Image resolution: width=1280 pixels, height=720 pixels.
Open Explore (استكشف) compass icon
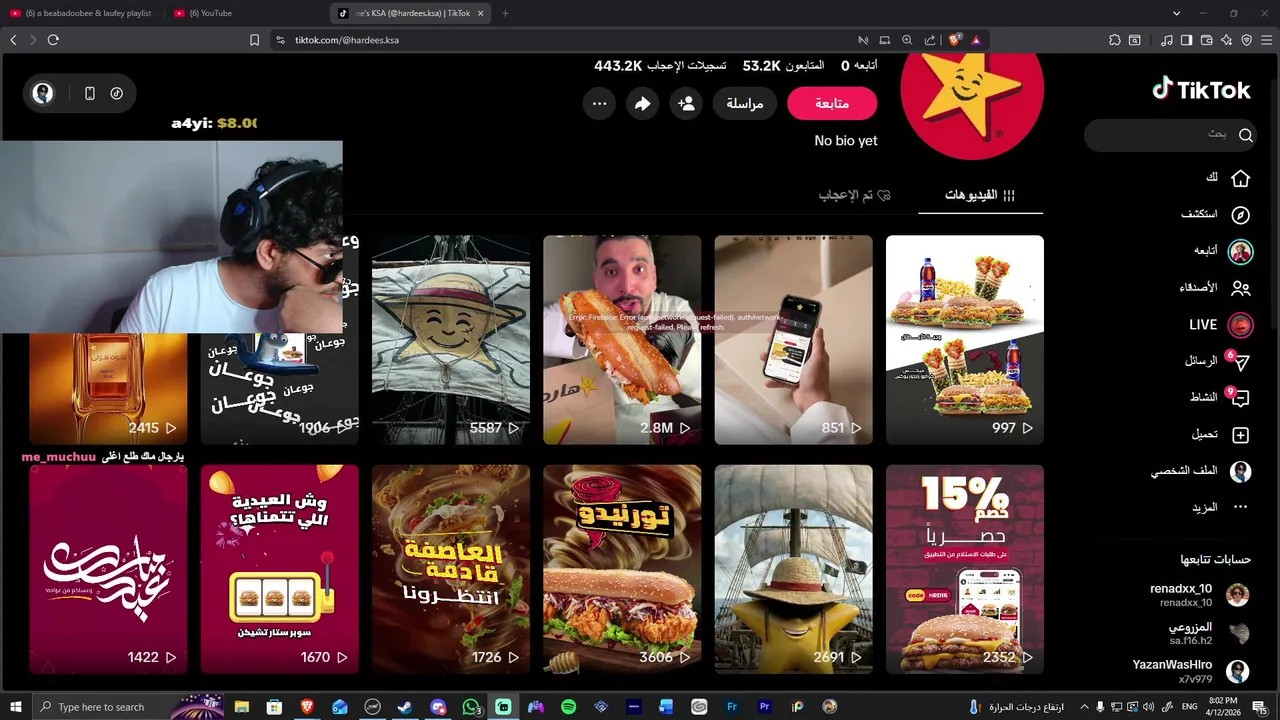click(x=1241, y=215)
